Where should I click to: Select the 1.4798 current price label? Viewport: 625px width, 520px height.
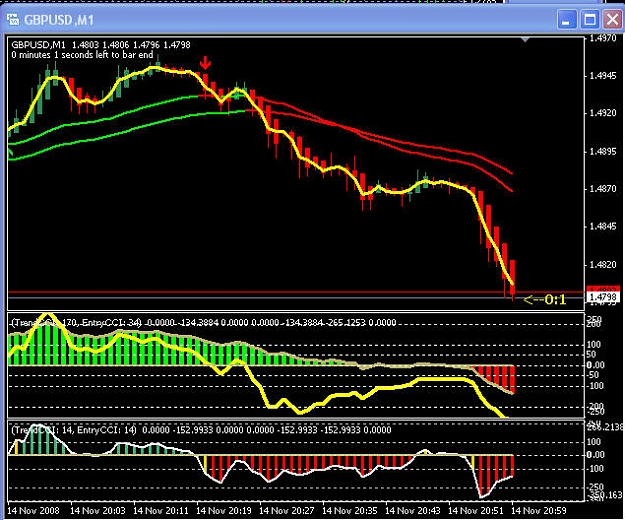pos(602,297)
